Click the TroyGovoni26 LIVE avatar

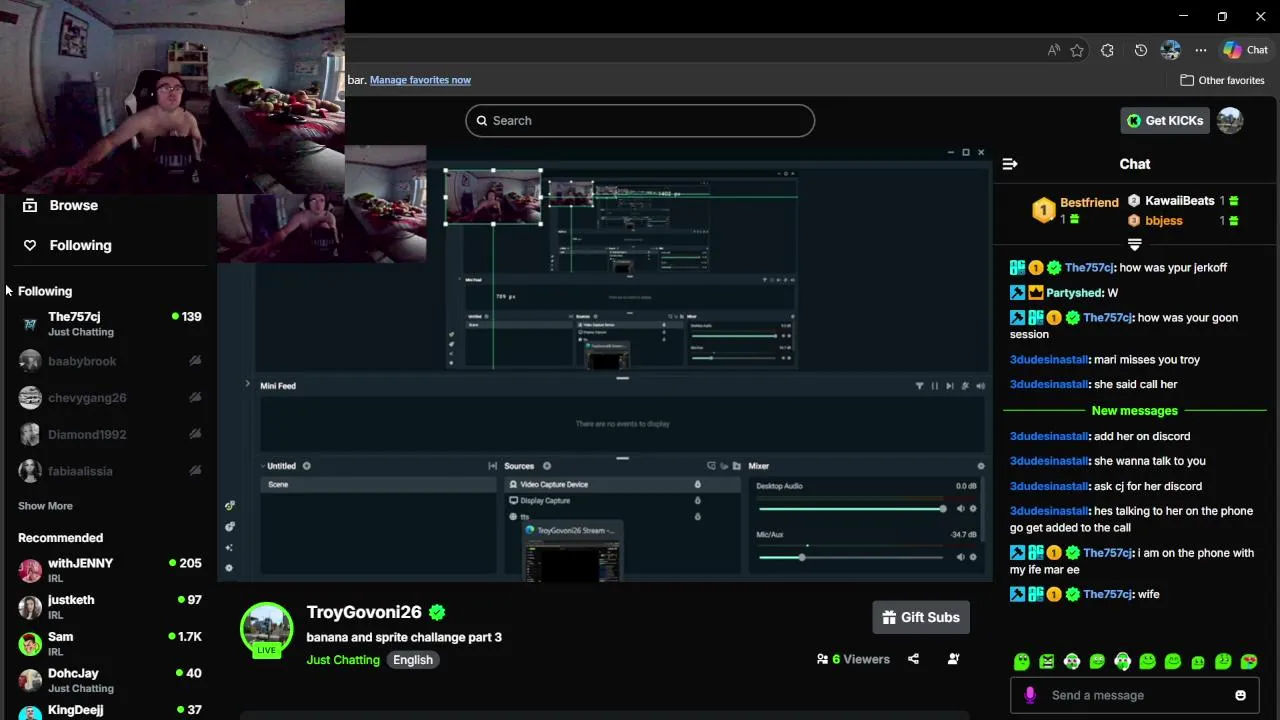point(266,629)
